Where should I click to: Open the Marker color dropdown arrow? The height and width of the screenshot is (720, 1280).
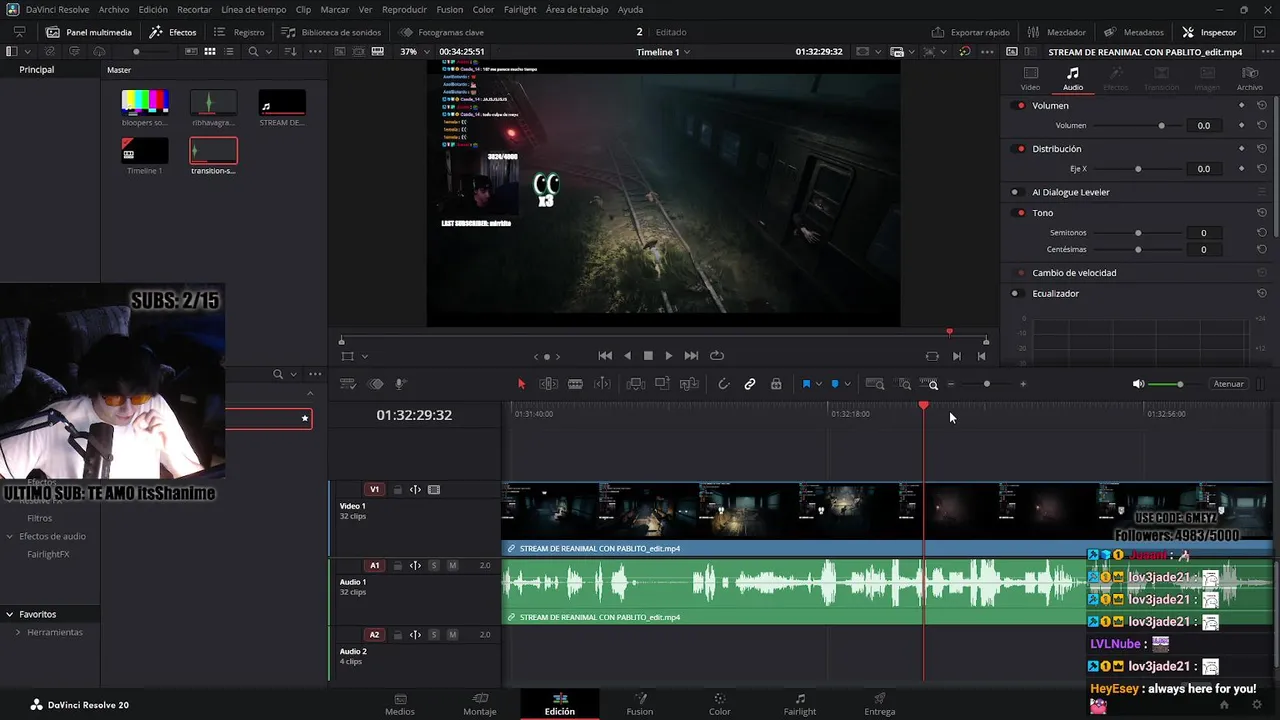(848, 384)
